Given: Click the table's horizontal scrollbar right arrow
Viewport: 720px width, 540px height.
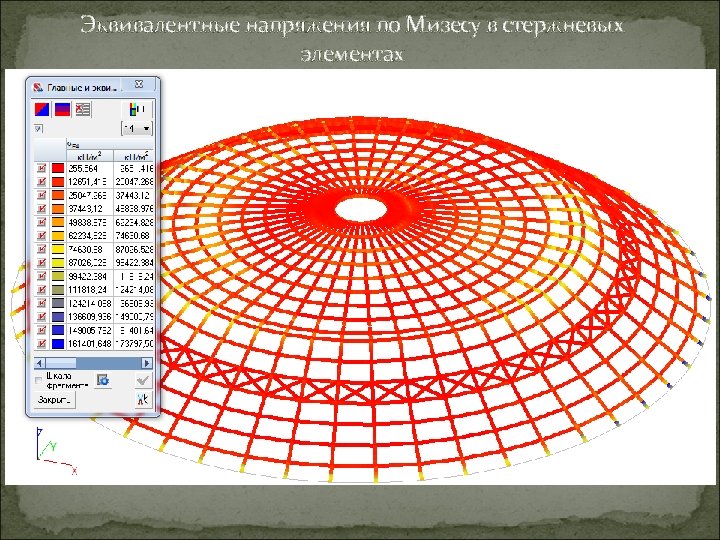Looking at the screenshot, I should [x=147, y=363].
